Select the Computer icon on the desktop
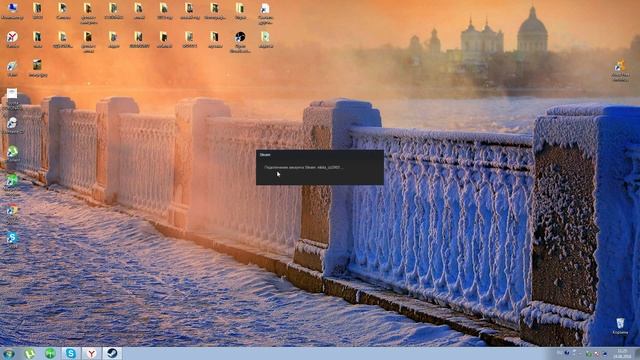Image resolution: width=640 pixels, height=360 pixels. (12, 11)
